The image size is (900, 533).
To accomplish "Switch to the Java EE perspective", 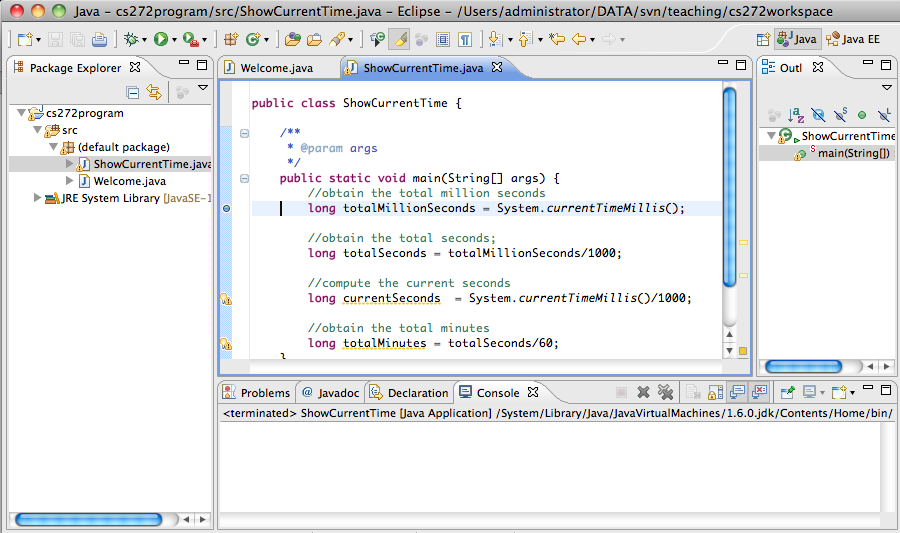I will (x=853, y=39).
